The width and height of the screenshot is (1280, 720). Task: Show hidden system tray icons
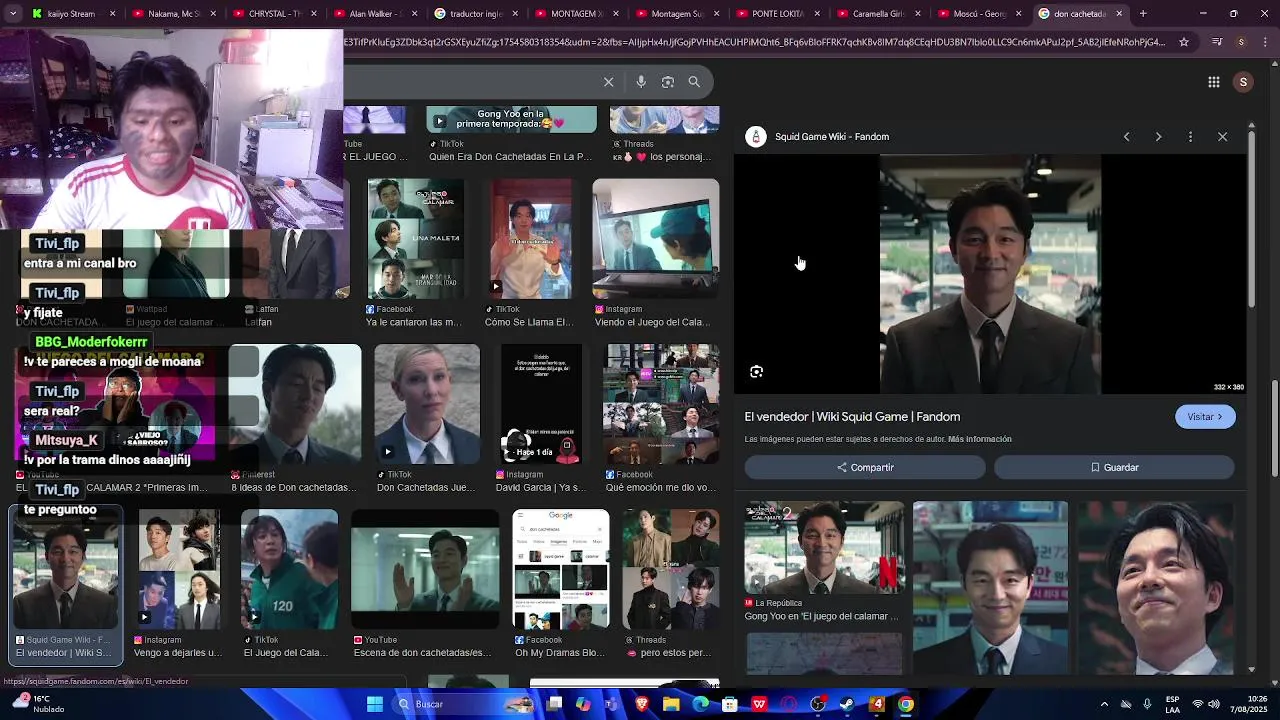click(x=1104, y=704)
